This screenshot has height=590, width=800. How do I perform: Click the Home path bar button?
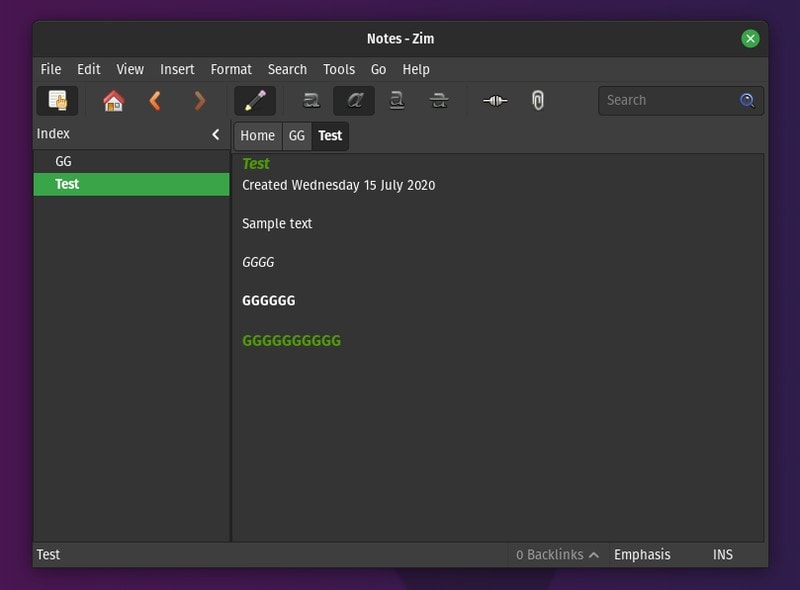(258, 136)
